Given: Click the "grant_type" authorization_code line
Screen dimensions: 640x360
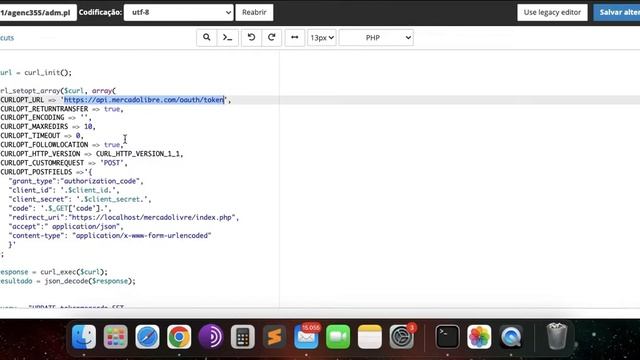Looking at the screenshot, I should 76,181.
